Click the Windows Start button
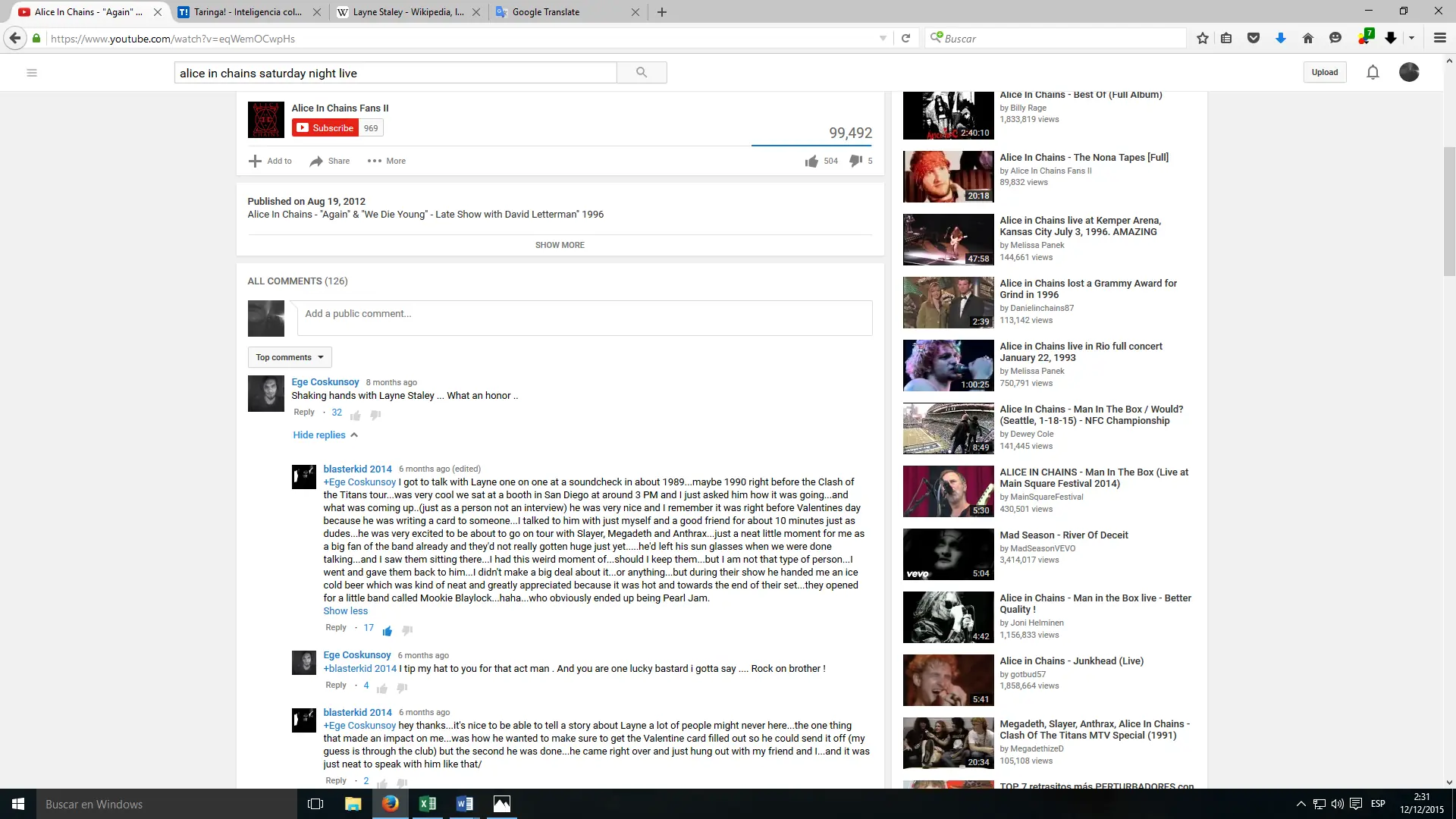The height and width of the screenshot is (819, 1456). [x=18, y=804]
